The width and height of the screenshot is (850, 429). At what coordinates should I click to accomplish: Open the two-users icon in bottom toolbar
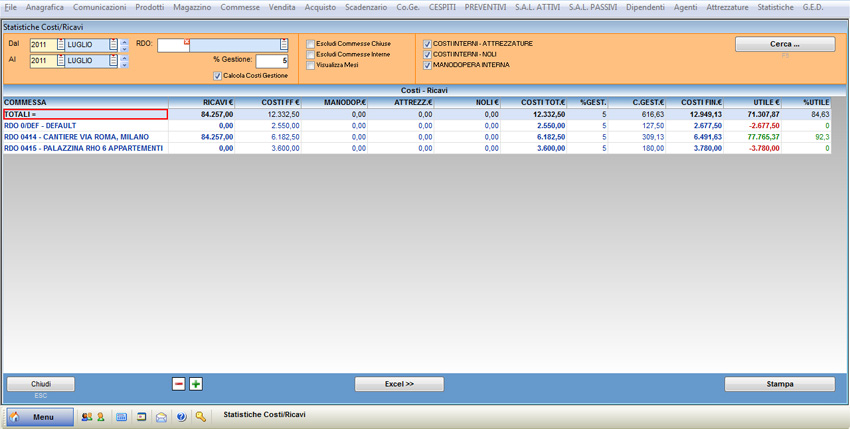point(87,417)
